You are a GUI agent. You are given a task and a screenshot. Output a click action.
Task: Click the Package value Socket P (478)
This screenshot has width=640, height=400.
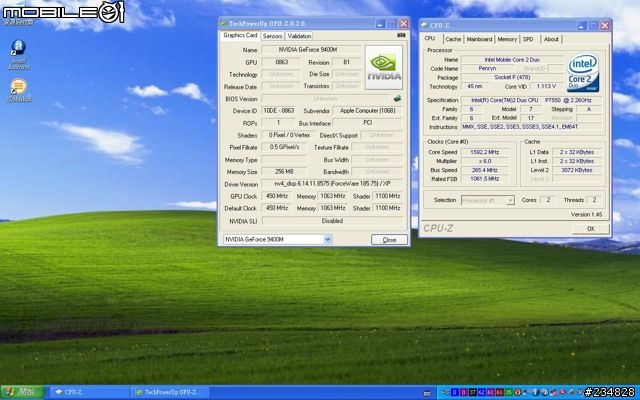pos(512,78)
